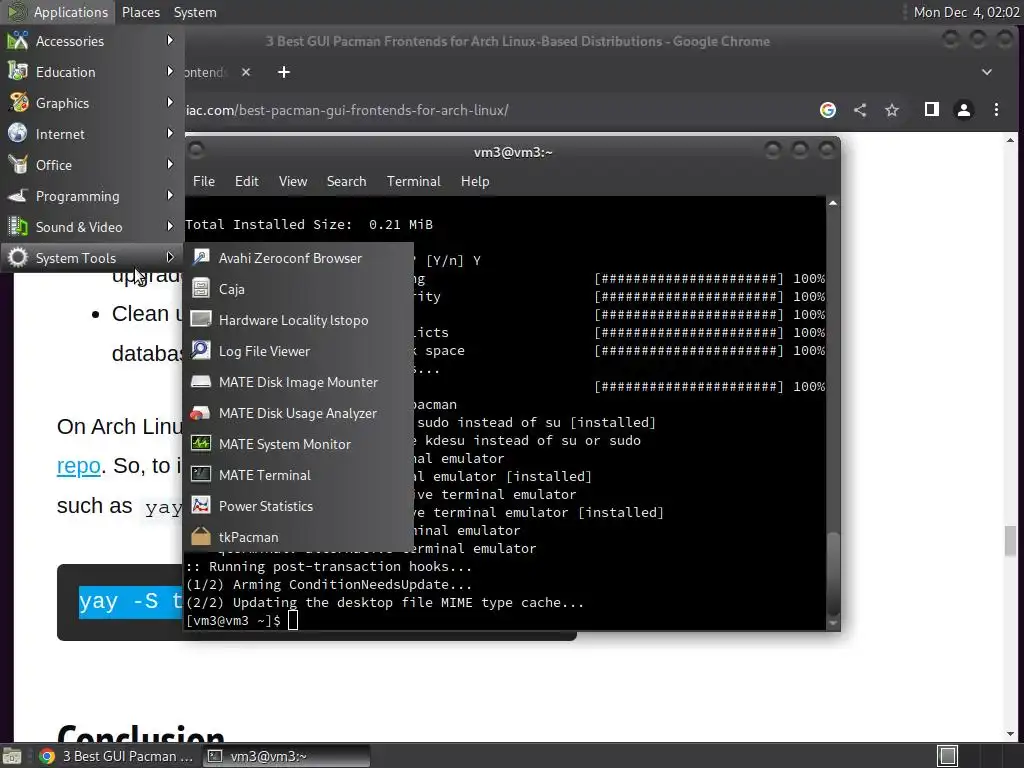The height and width of the screenshot is (768, 1024).
Task: Open the Chrome profile avatar icon
Action: pyautogui.click(x=963, y=110)
